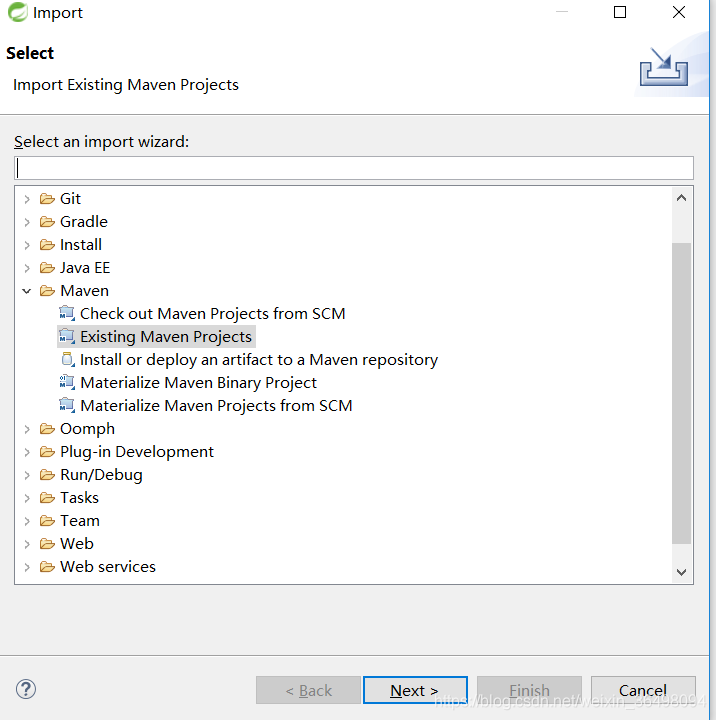Click the disabled Finish button

coord(529,690)
